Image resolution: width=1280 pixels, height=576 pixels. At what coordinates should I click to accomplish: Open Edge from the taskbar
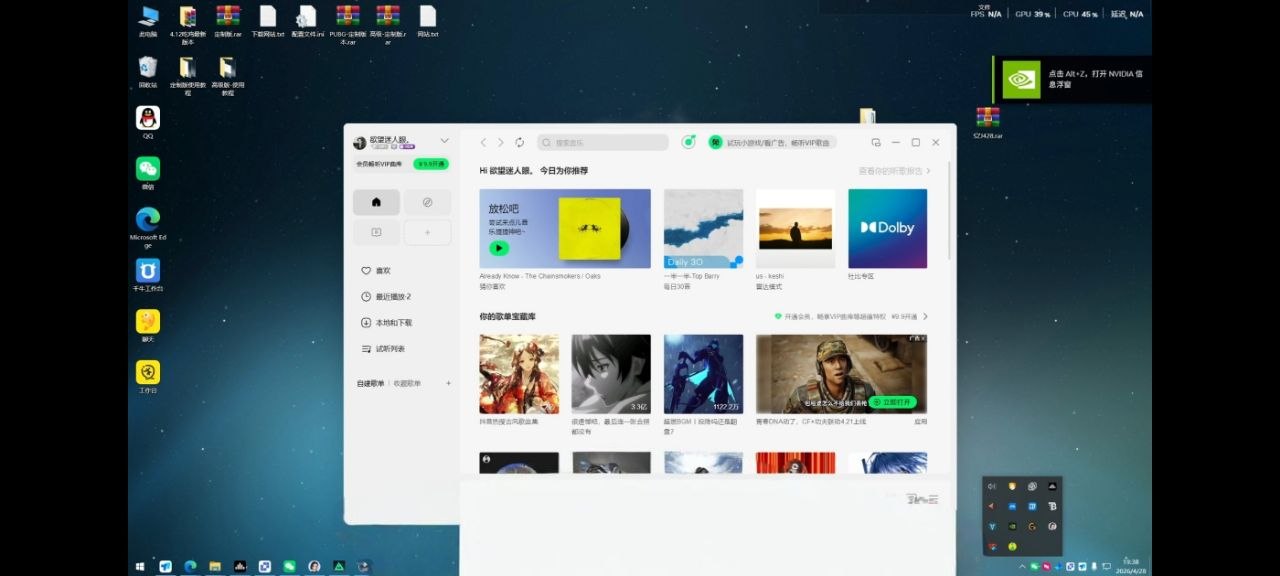(190, 566)
